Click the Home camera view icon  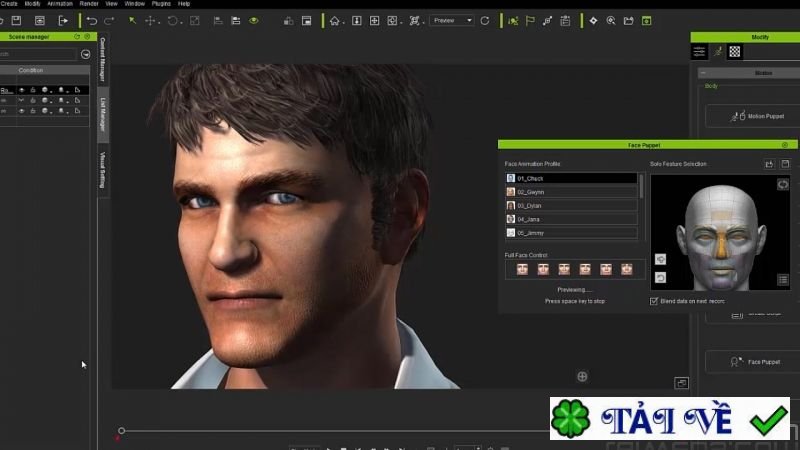334,21
